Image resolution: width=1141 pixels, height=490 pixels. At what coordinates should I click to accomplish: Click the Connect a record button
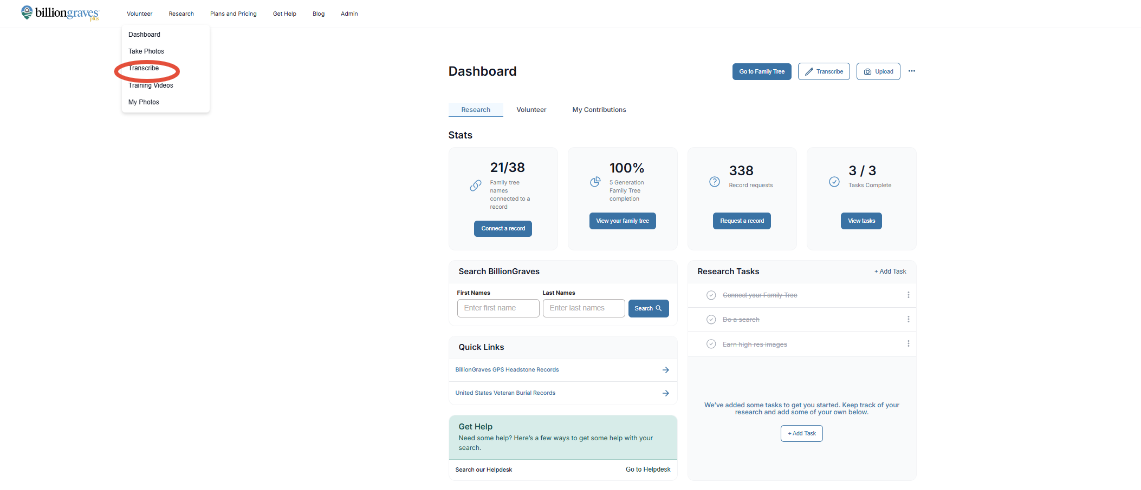503,229
